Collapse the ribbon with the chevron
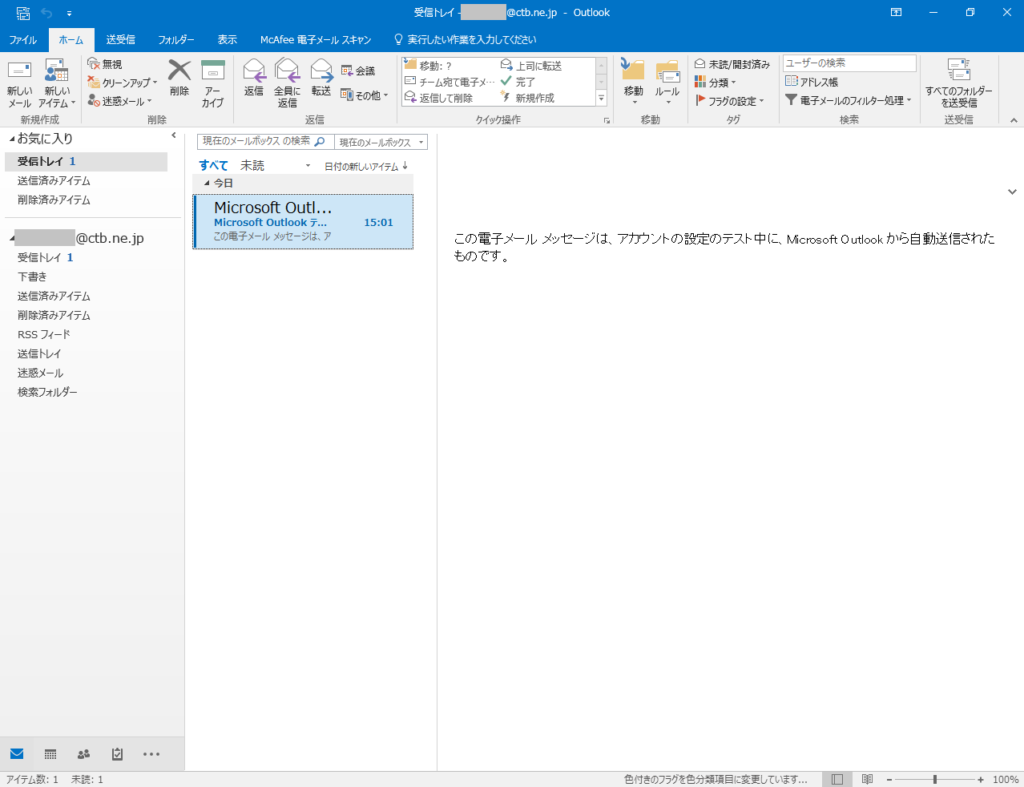The width and height of the screenshot is (1024, 787). pyautogui.click(x=1014, y=120)
